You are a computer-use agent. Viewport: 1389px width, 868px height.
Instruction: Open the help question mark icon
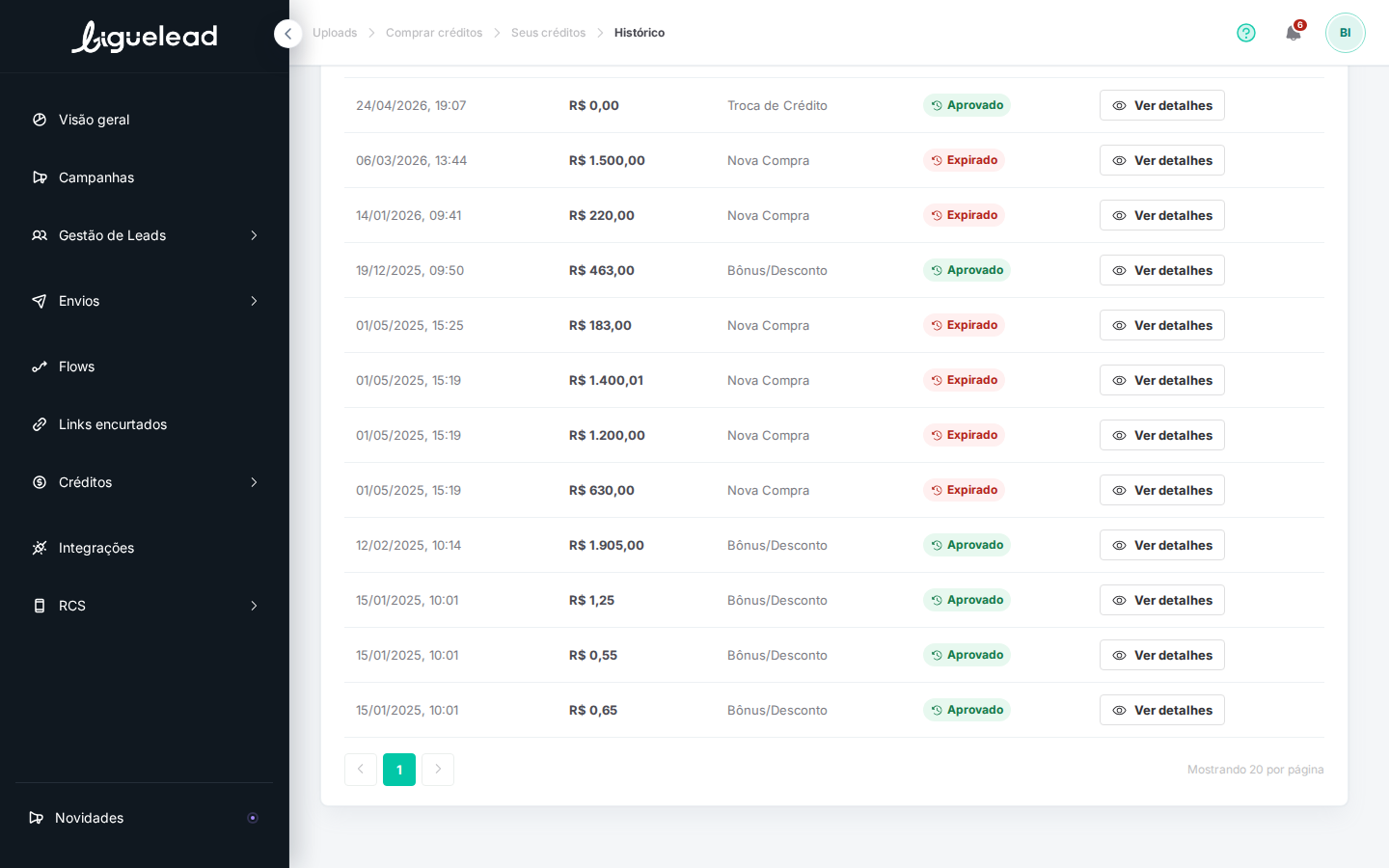pos(1246,33)
